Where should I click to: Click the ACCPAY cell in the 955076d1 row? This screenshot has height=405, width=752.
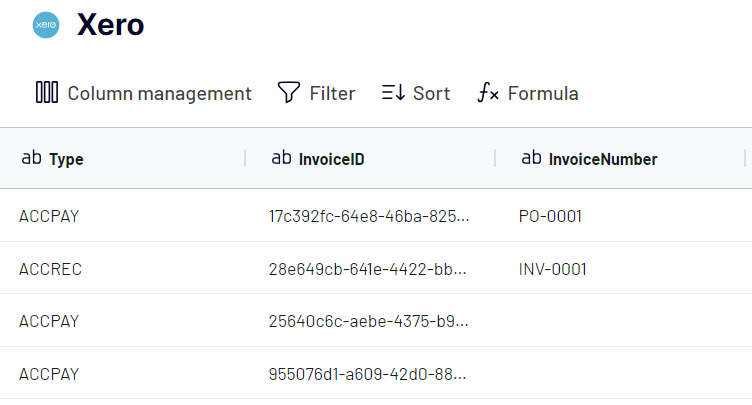pos(49,374)
